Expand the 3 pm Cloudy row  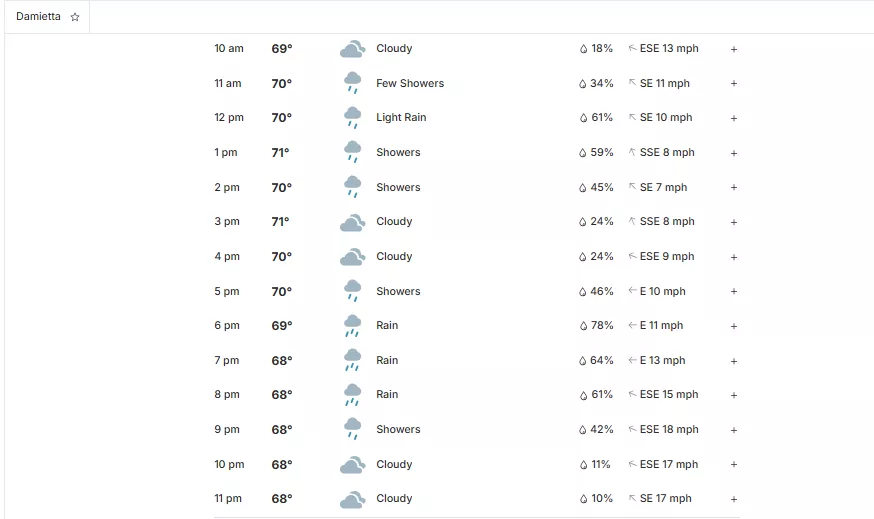click(734, 222)
